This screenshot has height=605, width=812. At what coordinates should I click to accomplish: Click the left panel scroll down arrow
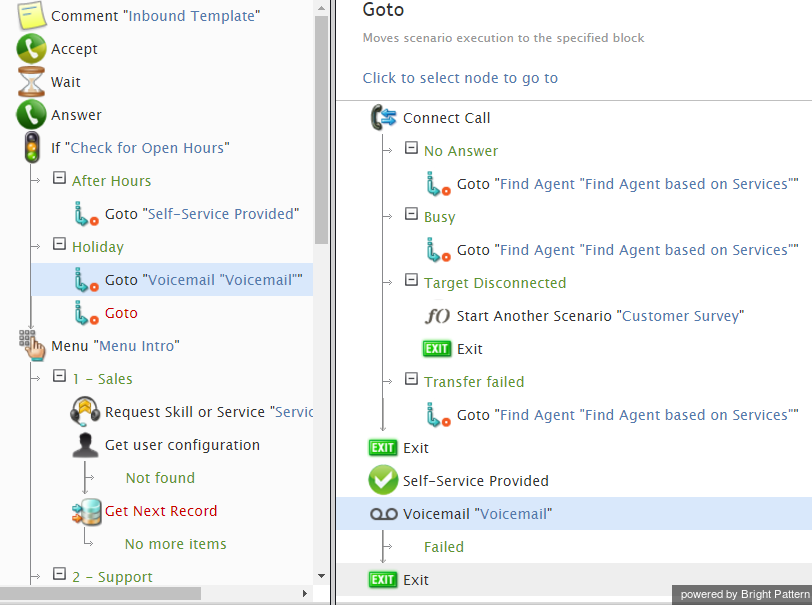321,576
